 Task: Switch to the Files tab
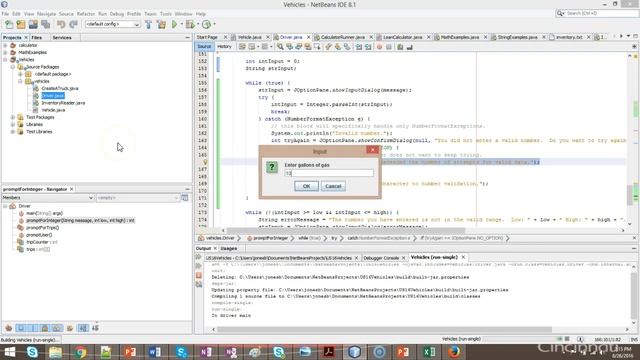tap(37, 38)
